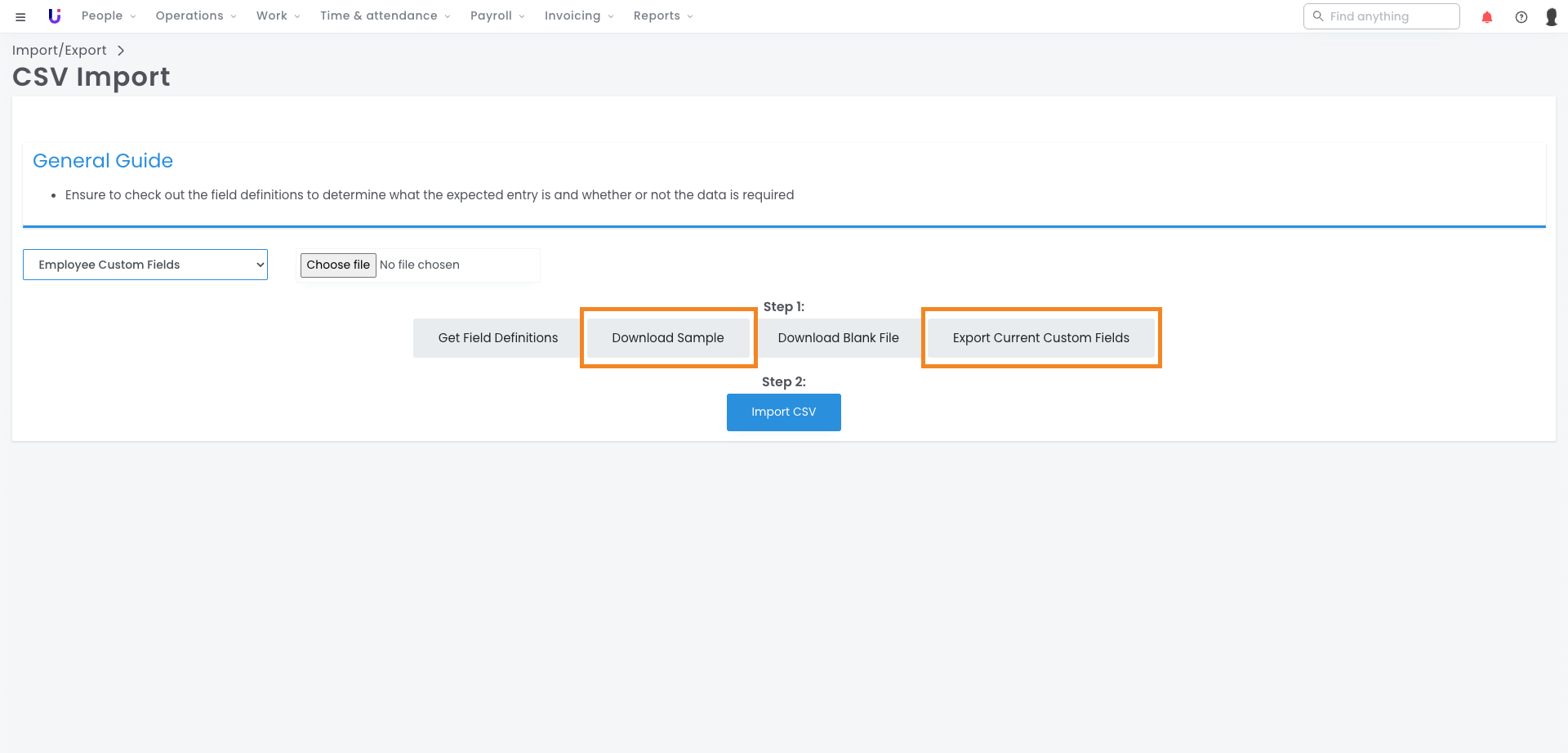
Task: Expand the Operations menu
Action: coord(195,16)
